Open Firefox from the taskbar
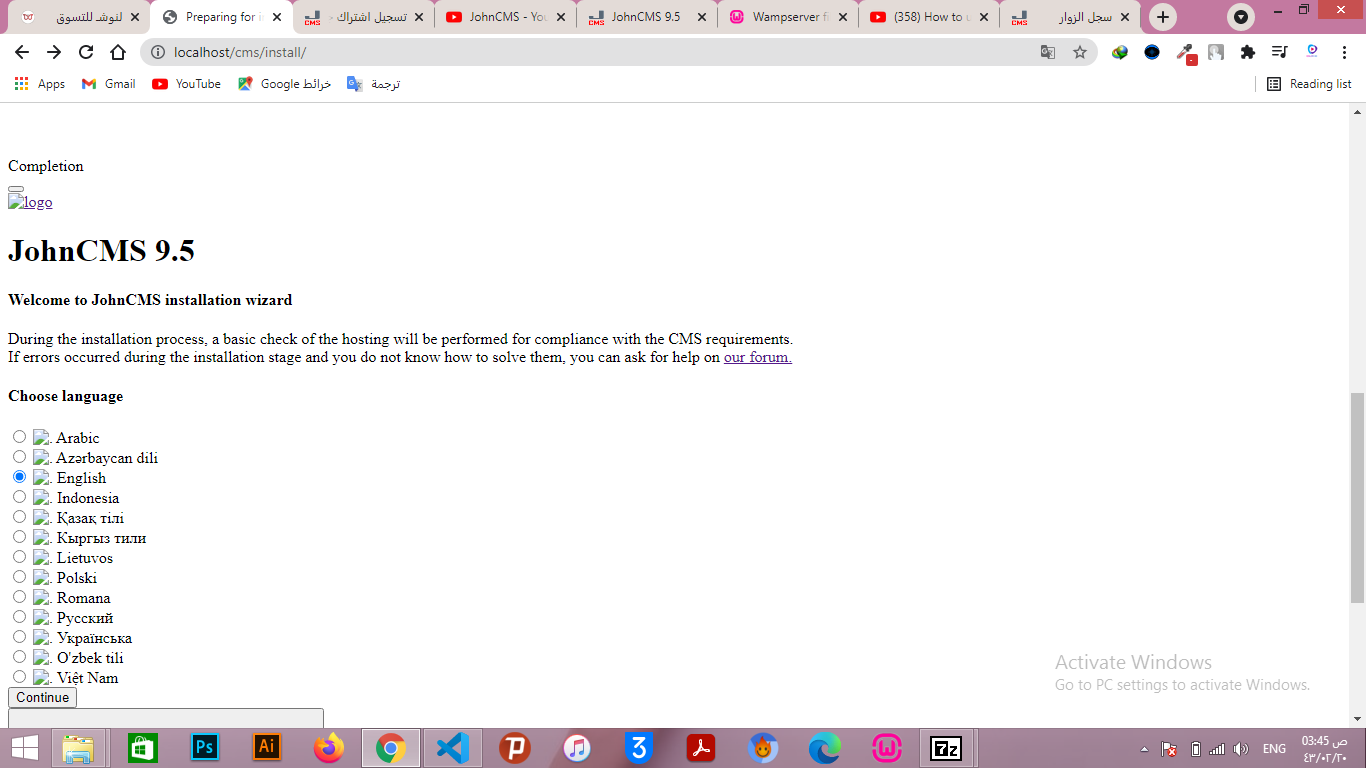Viewport: 1366px width, 768px height. (x=328, y=748)
